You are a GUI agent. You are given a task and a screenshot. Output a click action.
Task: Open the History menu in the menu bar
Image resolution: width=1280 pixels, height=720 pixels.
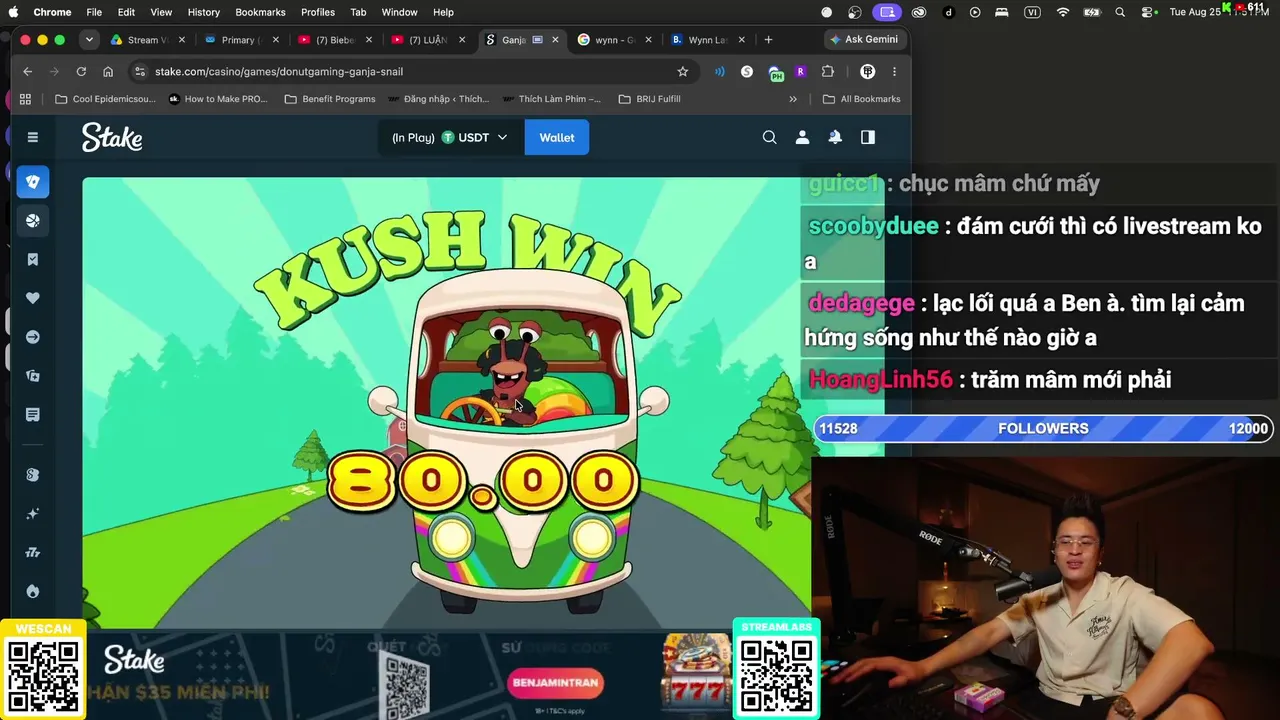(203, 12)
